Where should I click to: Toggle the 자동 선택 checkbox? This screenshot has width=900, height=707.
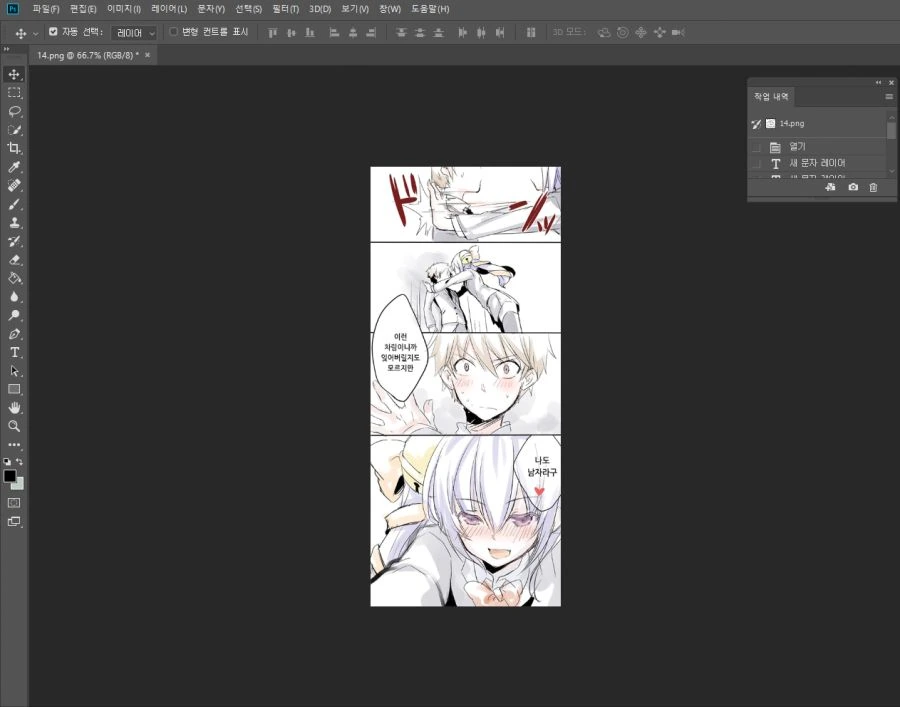[53, 32]
